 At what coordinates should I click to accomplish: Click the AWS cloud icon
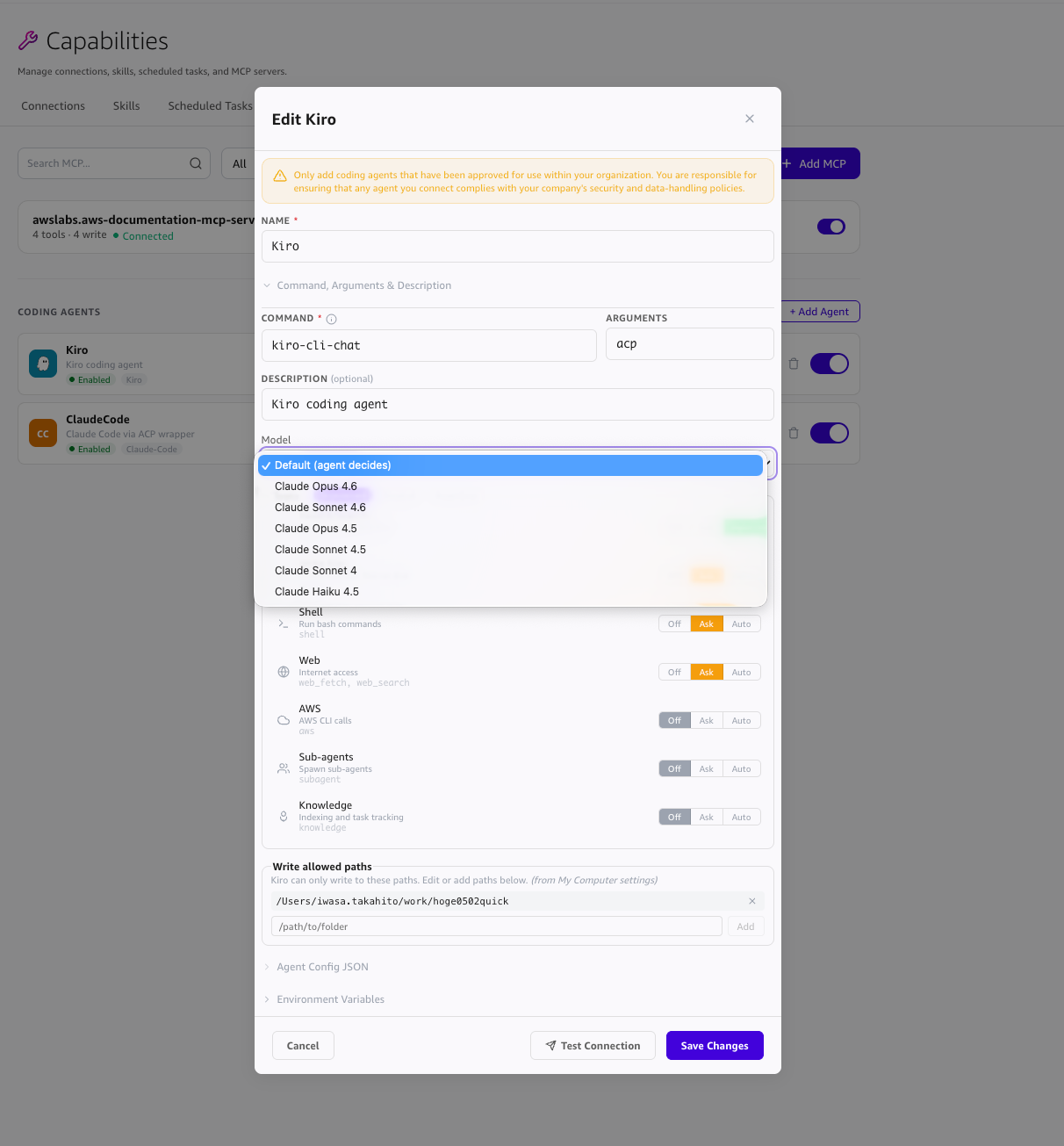[x=284, y=720]
